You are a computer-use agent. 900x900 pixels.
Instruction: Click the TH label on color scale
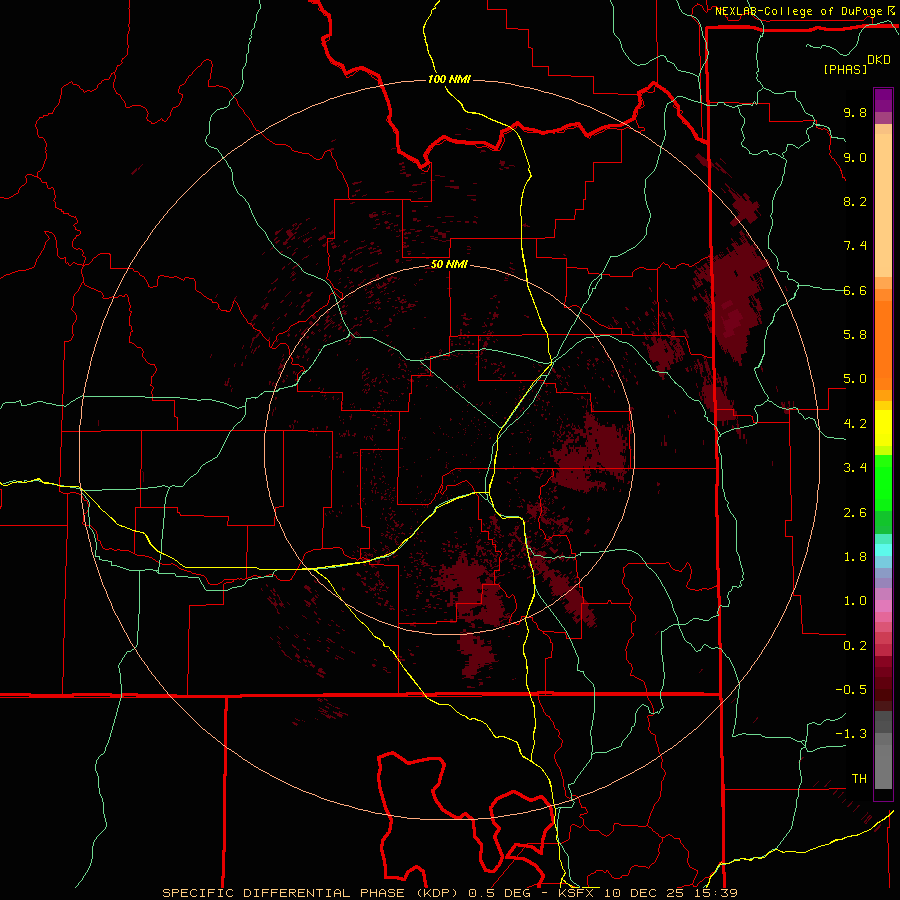[859, 779]
